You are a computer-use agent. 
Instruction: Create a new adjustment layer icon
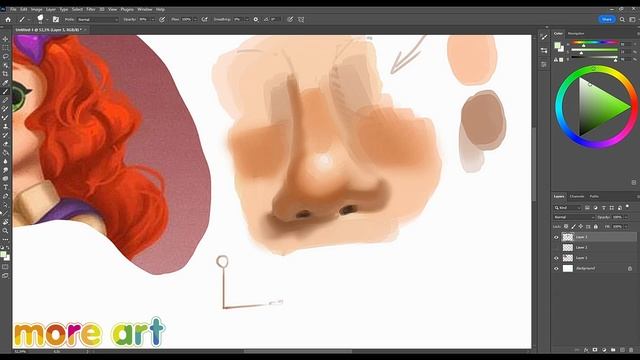(604, 350)
